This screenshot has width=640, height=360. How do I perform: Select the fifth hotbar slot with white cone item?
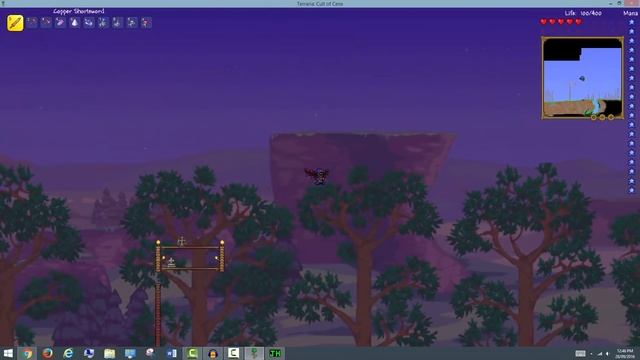click(75, 22)
